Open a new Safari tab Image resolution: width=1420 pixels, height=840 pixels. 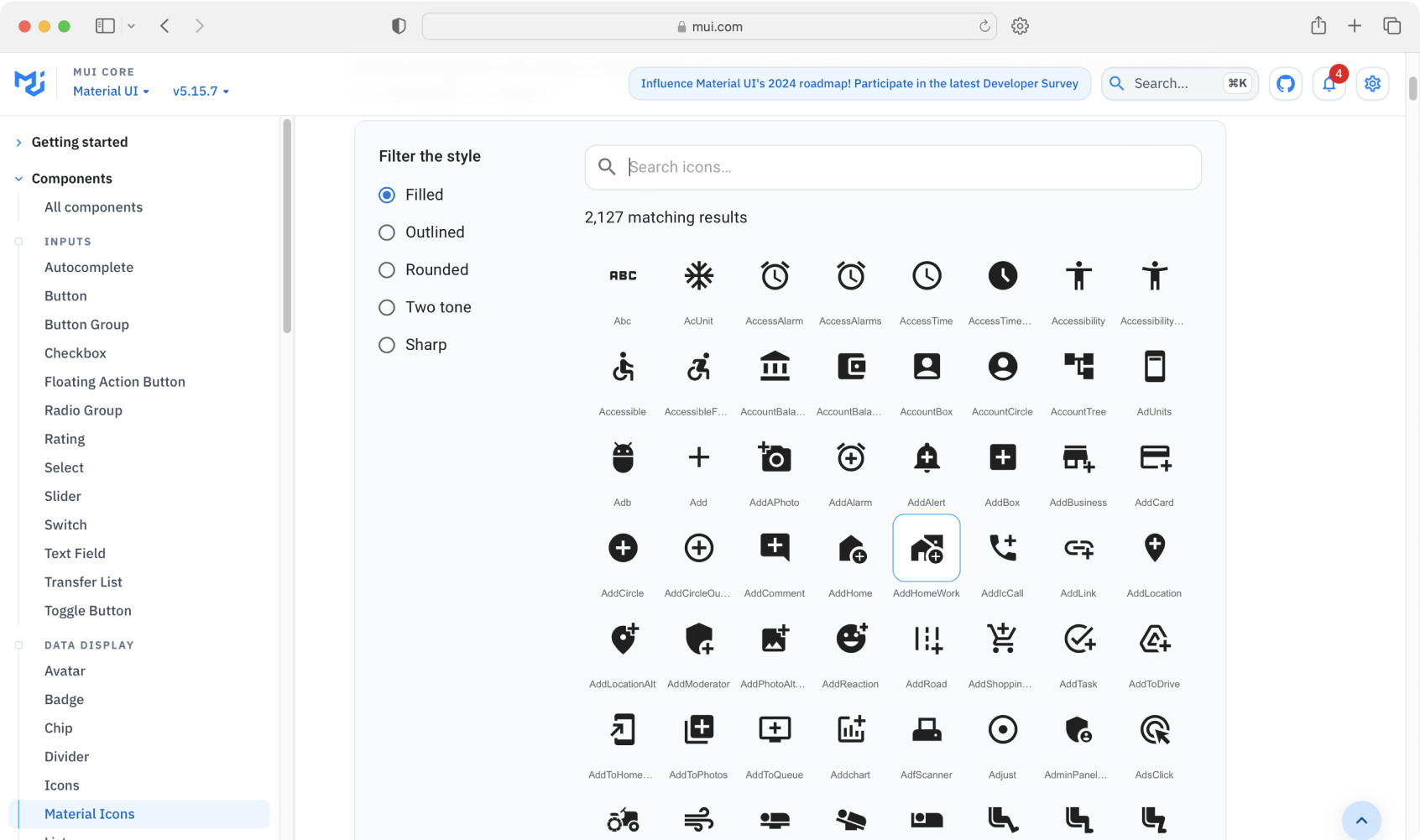(x=1355, y=26)
